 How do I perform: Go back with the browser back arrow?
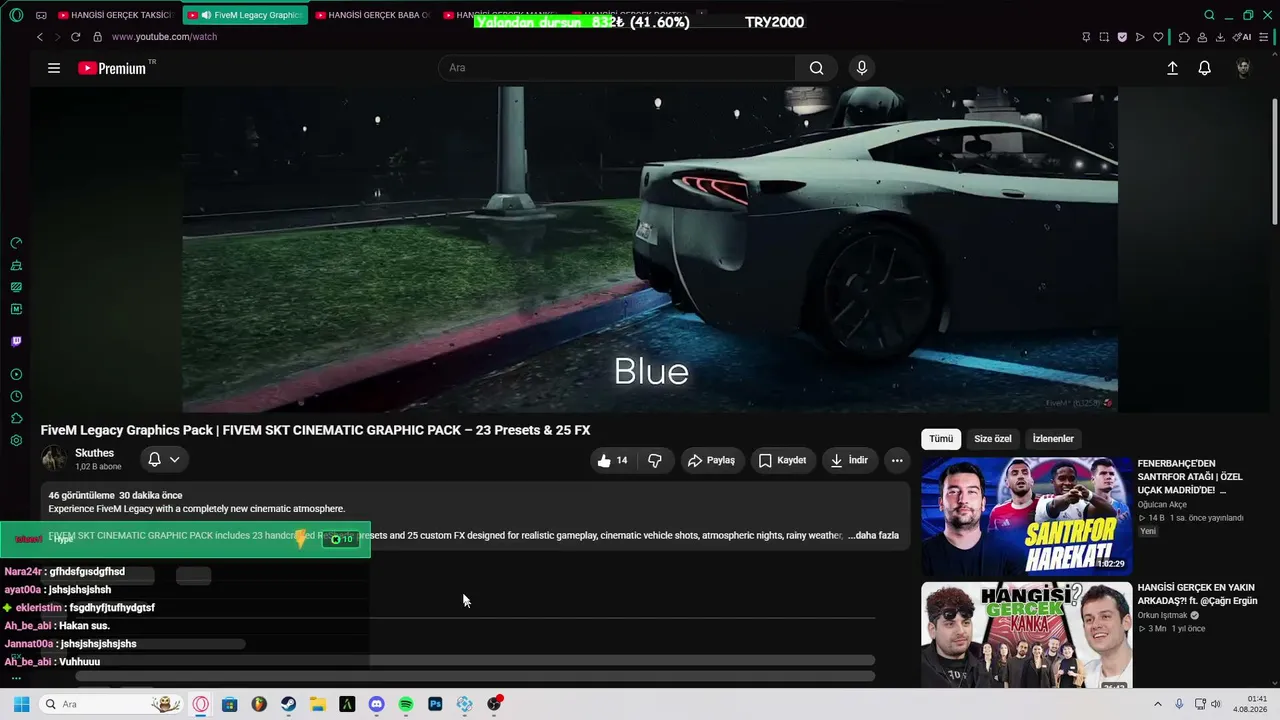pos(40,37)
